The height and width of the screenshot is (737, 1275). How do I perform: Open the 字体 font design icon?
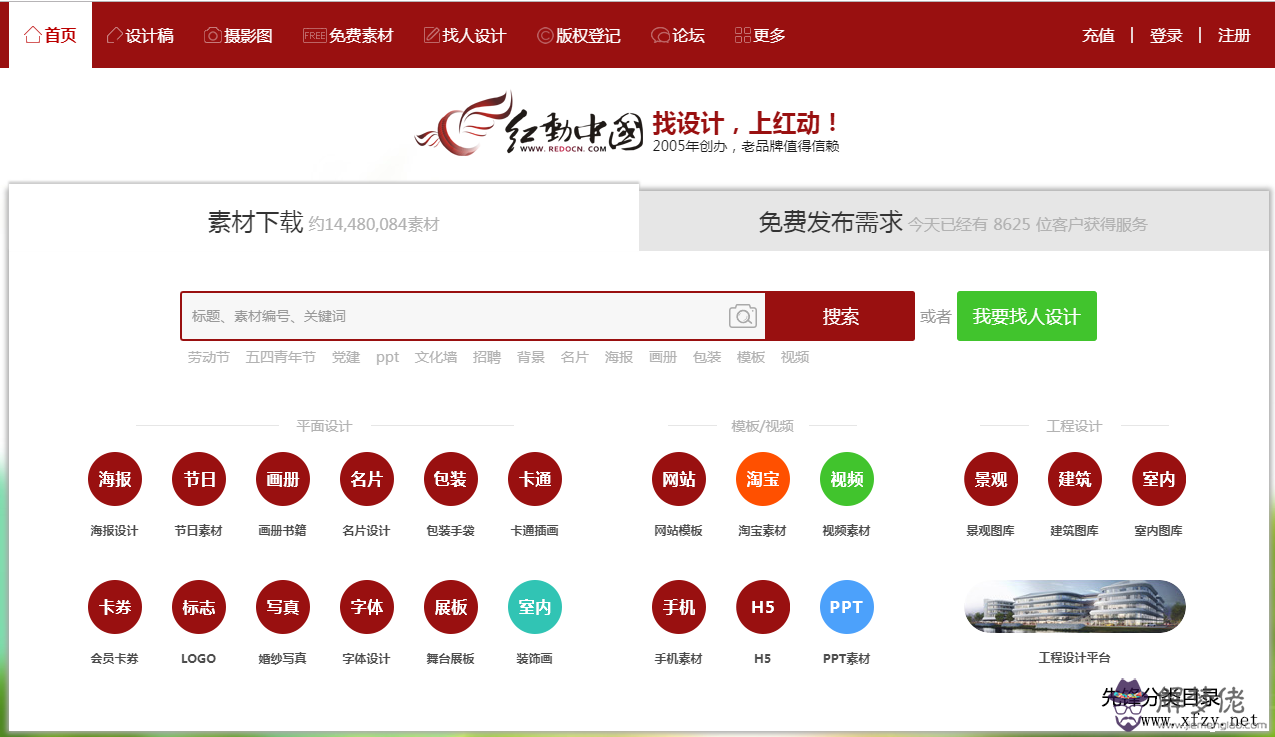click(x=367, y=607)
